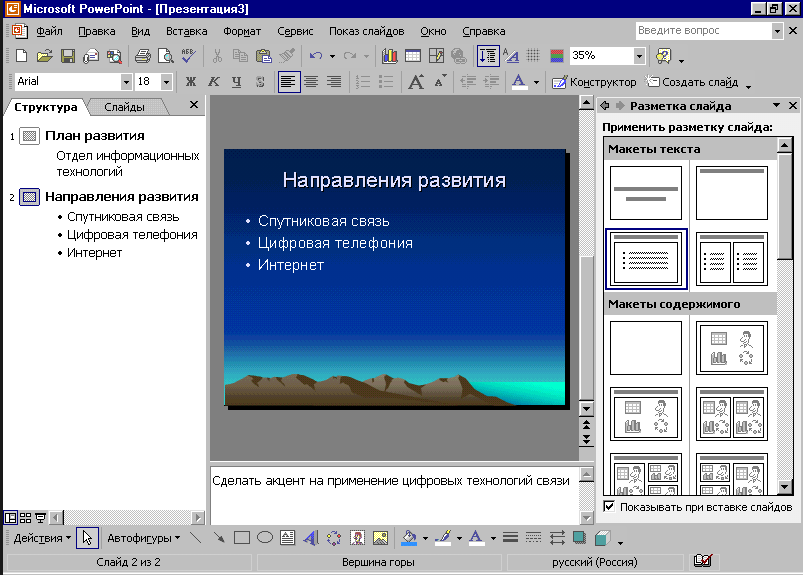Screen dimensions: 803x575
Task: Open the Показ слайдов menu
Action: [x=366, y=31]
